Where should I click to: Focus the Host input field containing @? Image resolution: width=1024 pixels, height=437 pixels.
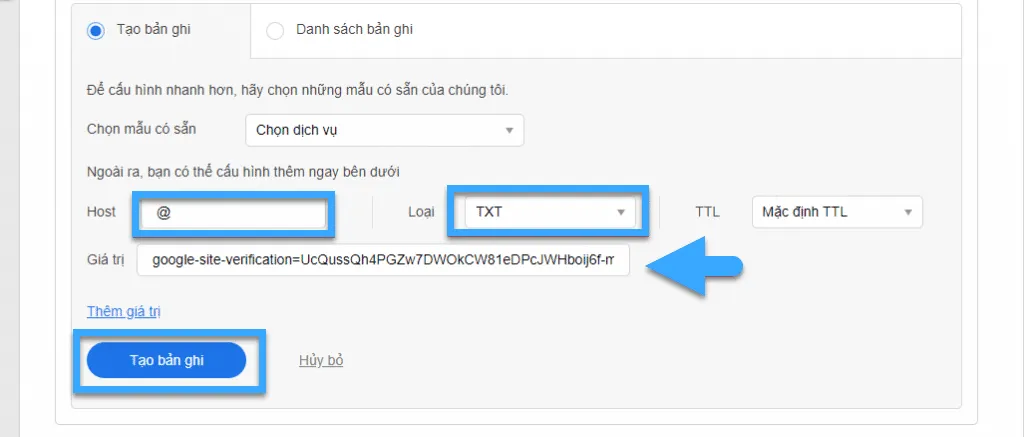pos(234,213)
